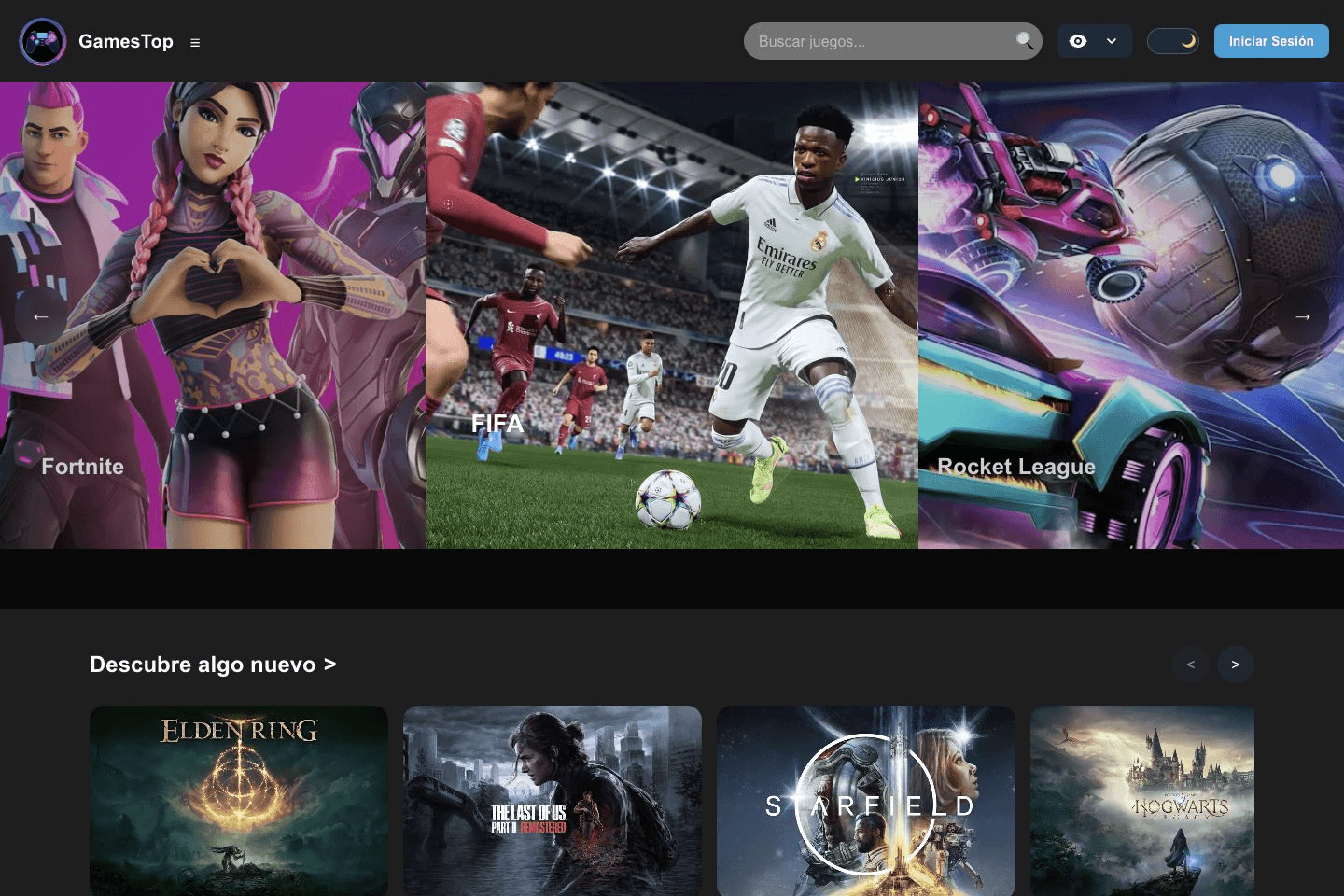The width and height of the screenshot is (1344, 896).
Task: Open the FIFA banner
Action: [x=672, y=315]
